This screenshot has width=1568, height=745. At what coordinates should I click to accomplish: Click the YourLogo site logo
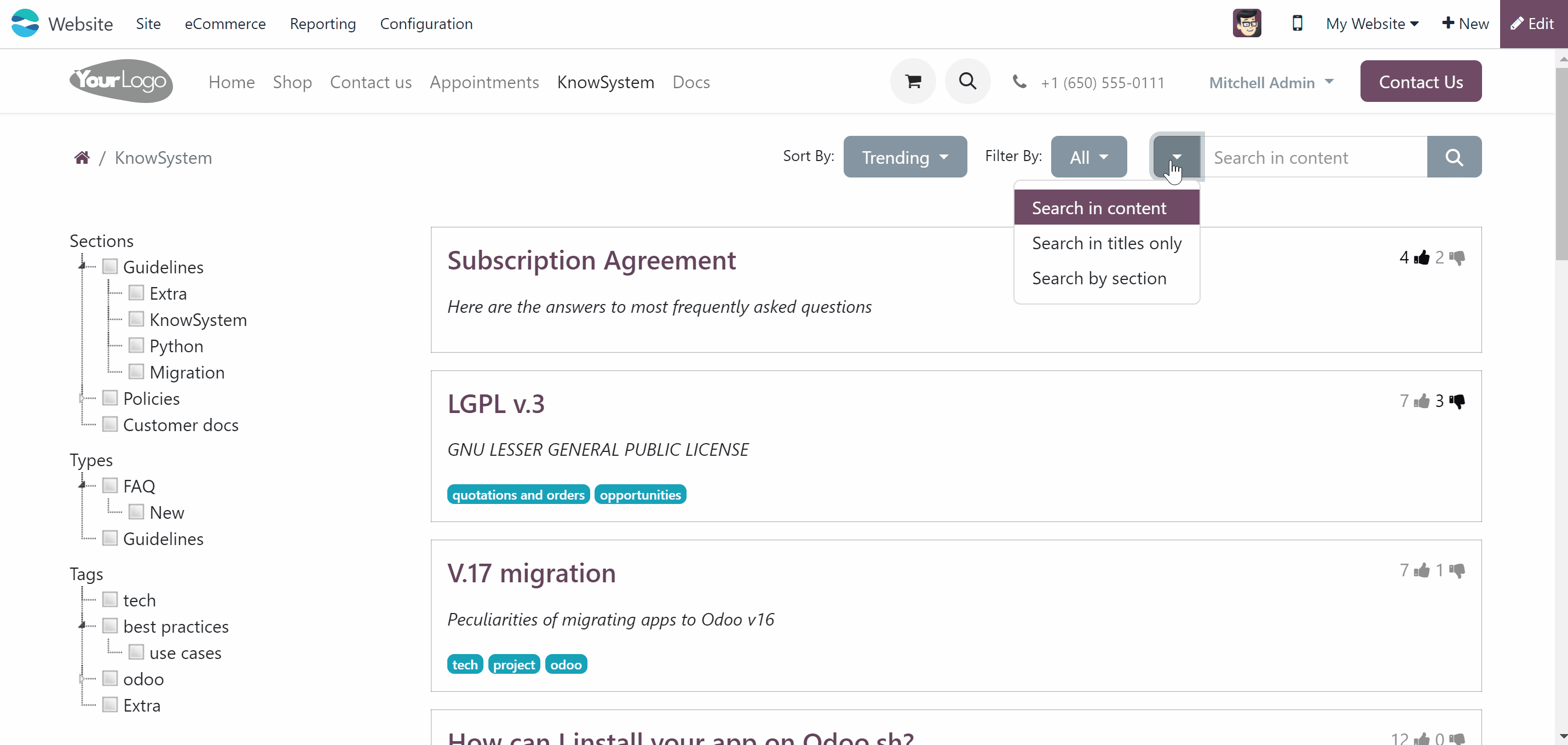point(121,81)
